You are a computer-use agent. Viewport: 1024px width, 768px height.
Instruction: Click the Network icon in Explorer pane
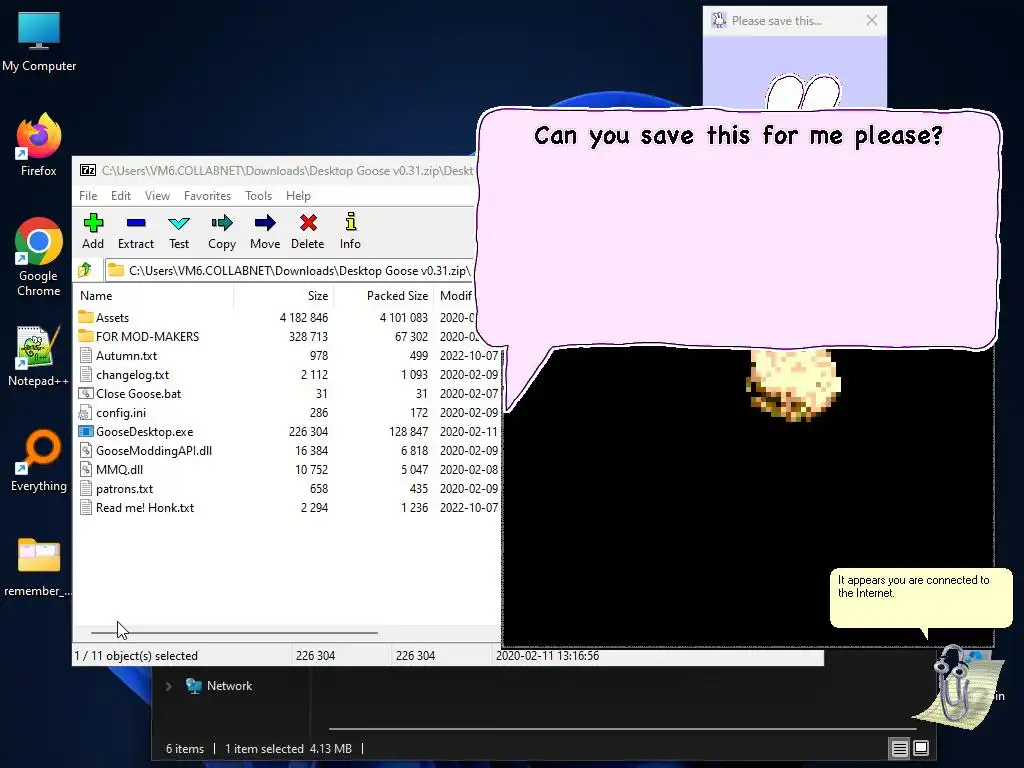coord(193,686)
